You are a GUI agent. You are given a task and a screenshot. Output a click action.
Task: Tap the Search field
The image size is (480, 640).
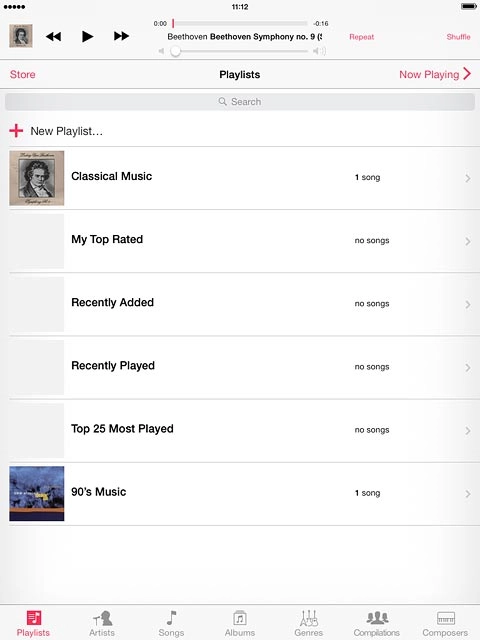point(240,102)
